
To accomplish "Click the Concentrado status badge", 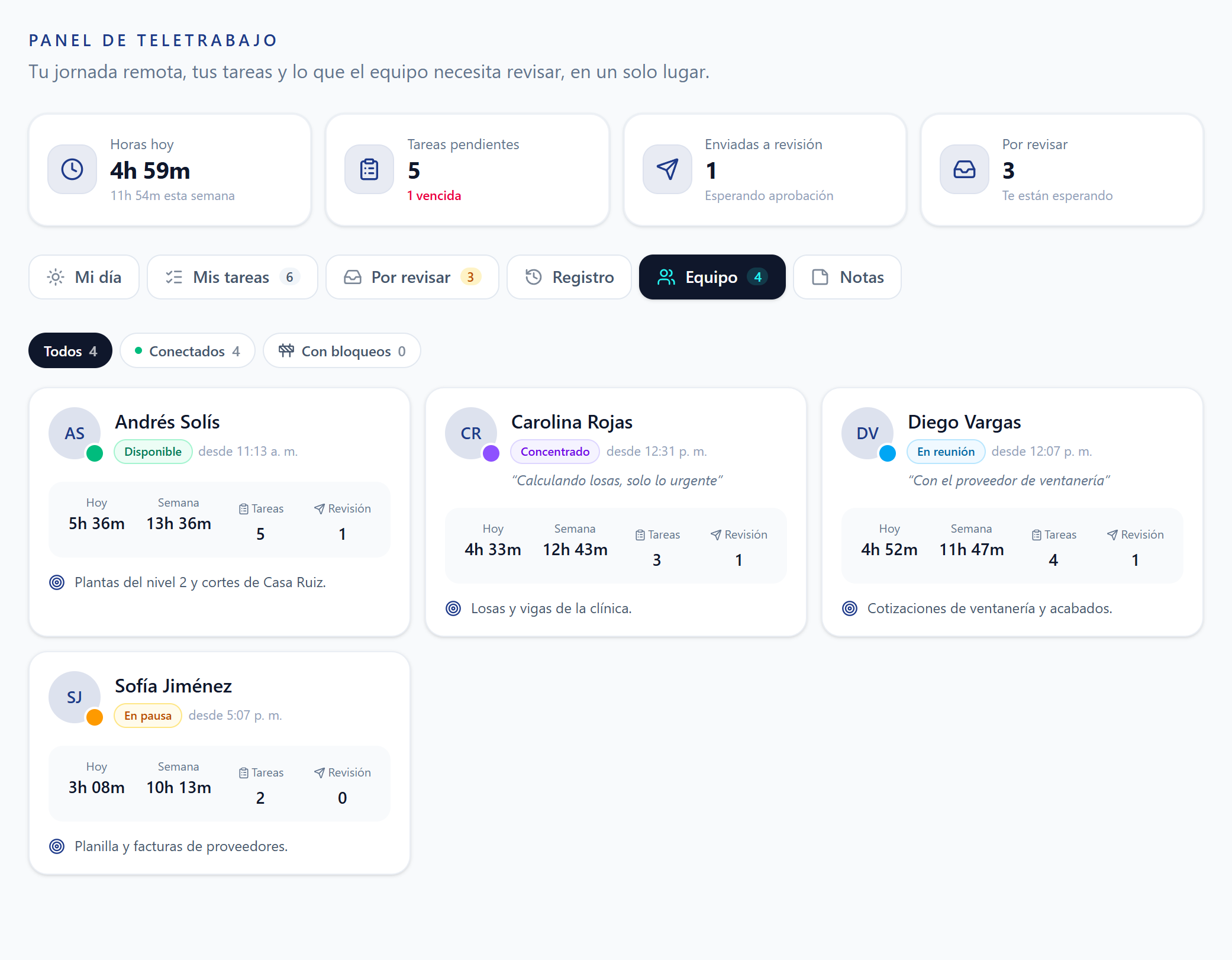I will [x=555, y=452].
